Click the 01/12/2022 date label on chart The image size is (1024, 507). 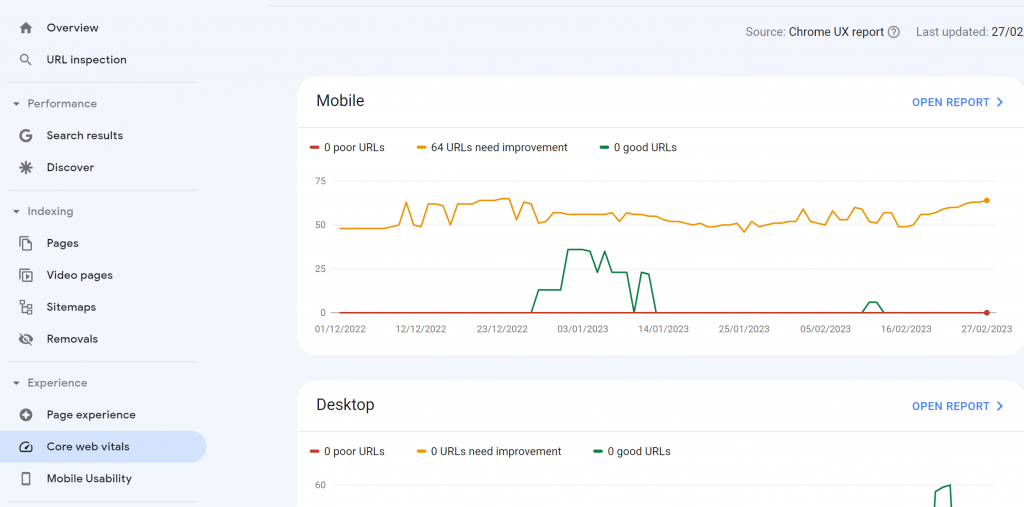340,329
